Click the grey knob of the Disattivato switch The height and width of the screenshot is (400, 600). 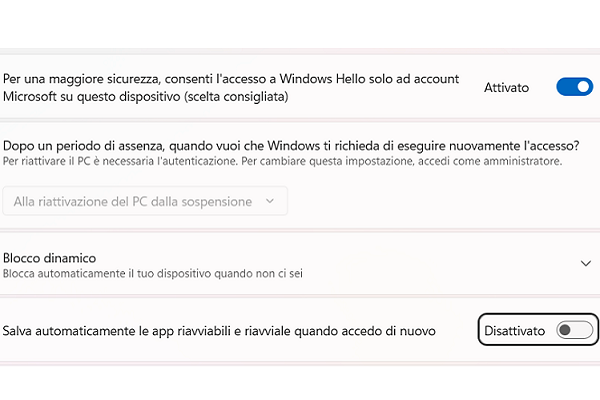[x=566, y=330]
